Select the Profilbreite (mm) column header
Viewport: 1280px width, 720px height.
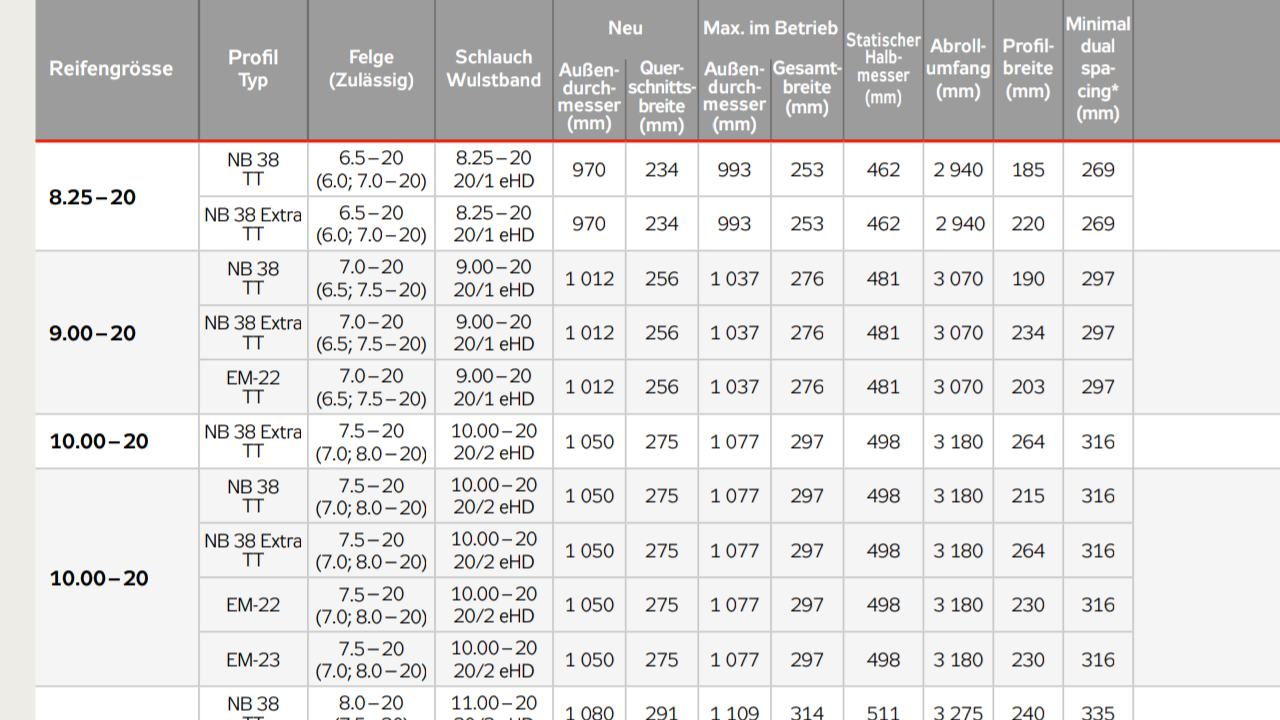point(1028,69)
